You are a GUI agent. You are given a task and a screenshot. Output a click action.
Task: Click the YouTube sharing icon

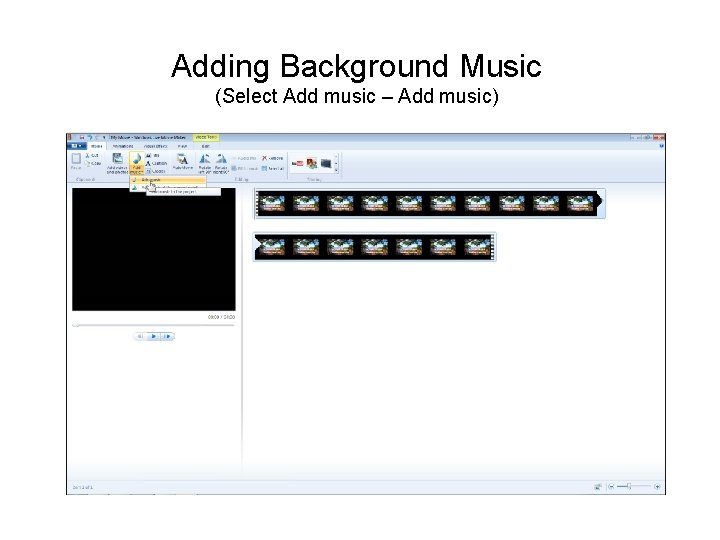click(298, 163)
